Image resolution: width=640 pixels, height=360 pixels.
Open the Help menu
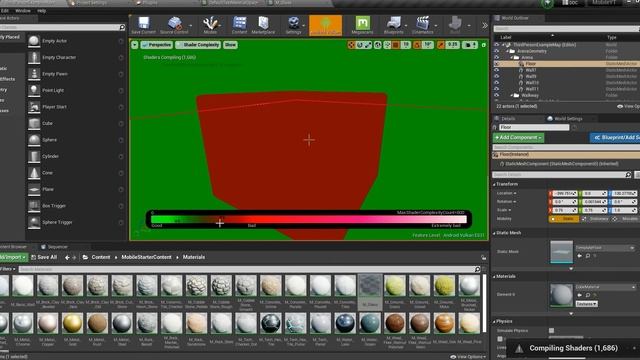click(42, 11)
